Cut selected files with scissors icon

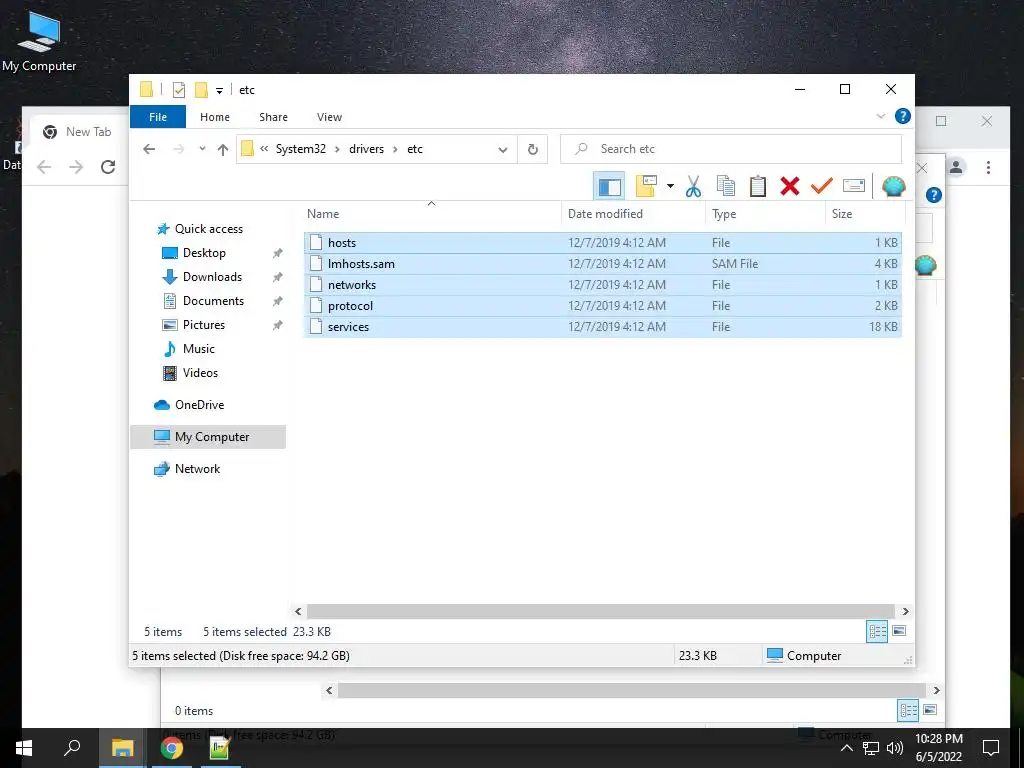(x=693, y=187)
